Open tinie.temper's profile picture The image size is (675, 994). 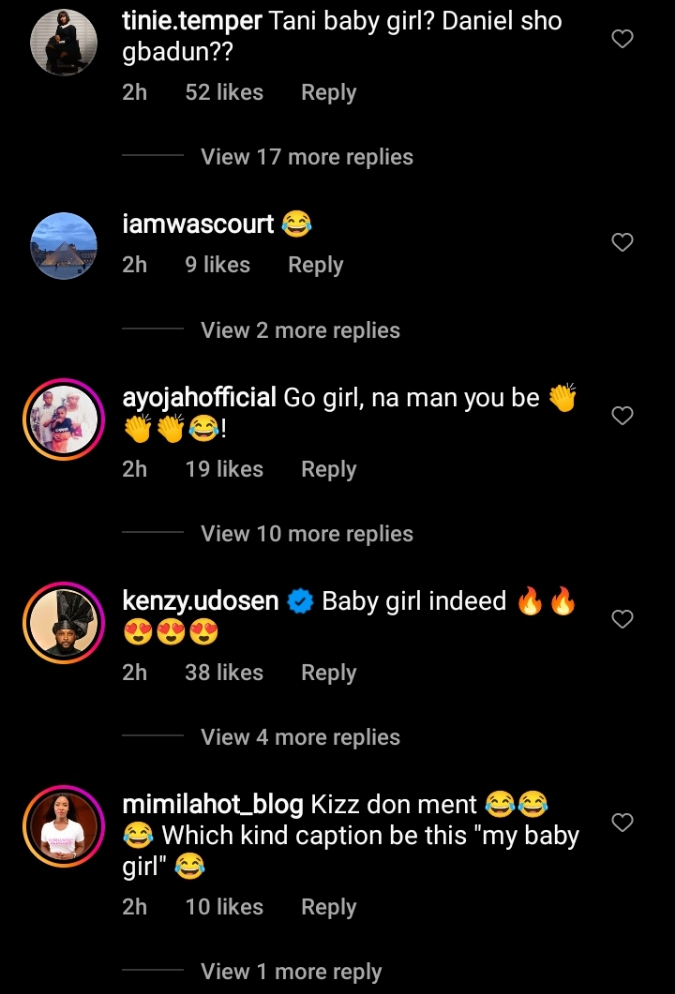pos(63,41)
